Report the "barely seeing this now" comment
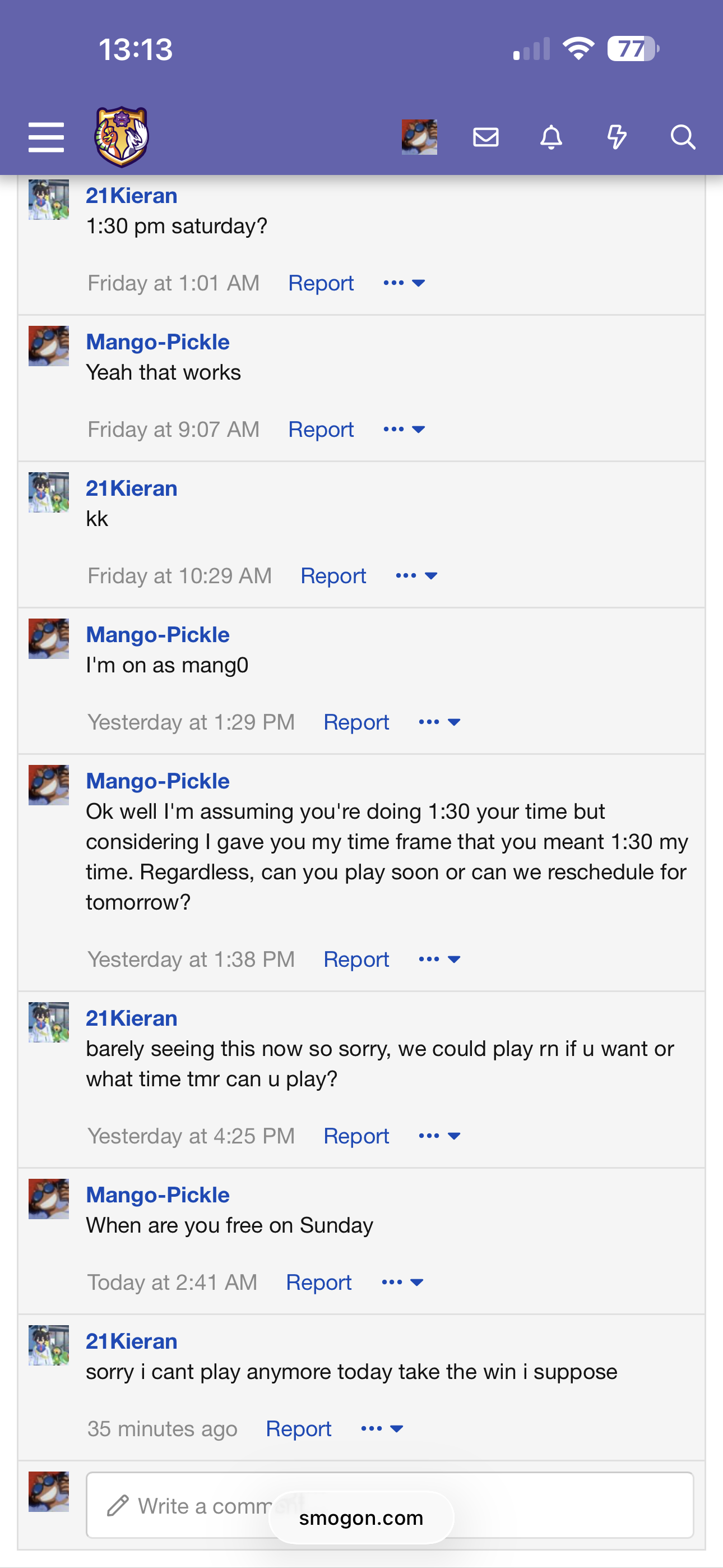This screenshot has width=723, height=1568. [x=356, y=1136]
